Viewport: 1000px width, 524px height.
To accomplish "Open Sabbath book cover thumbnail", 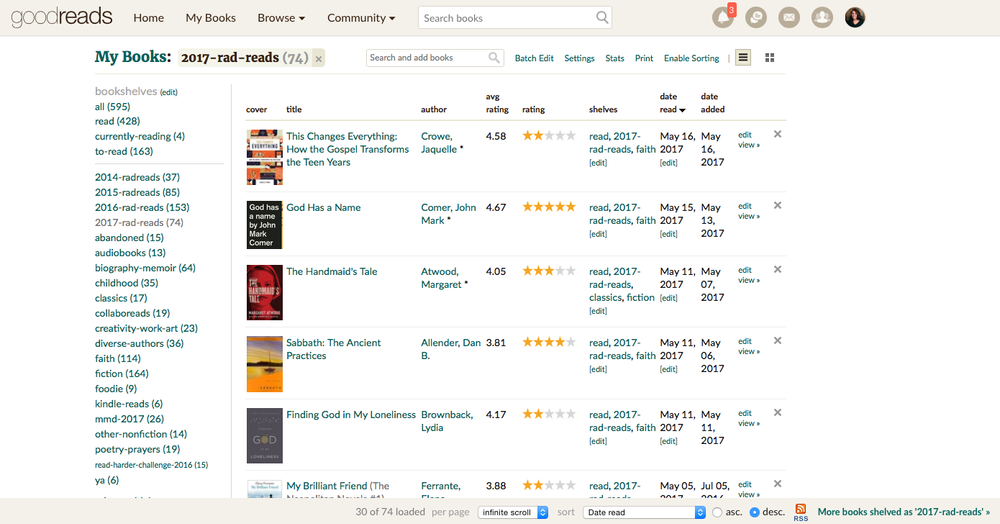I will (265, 364).
